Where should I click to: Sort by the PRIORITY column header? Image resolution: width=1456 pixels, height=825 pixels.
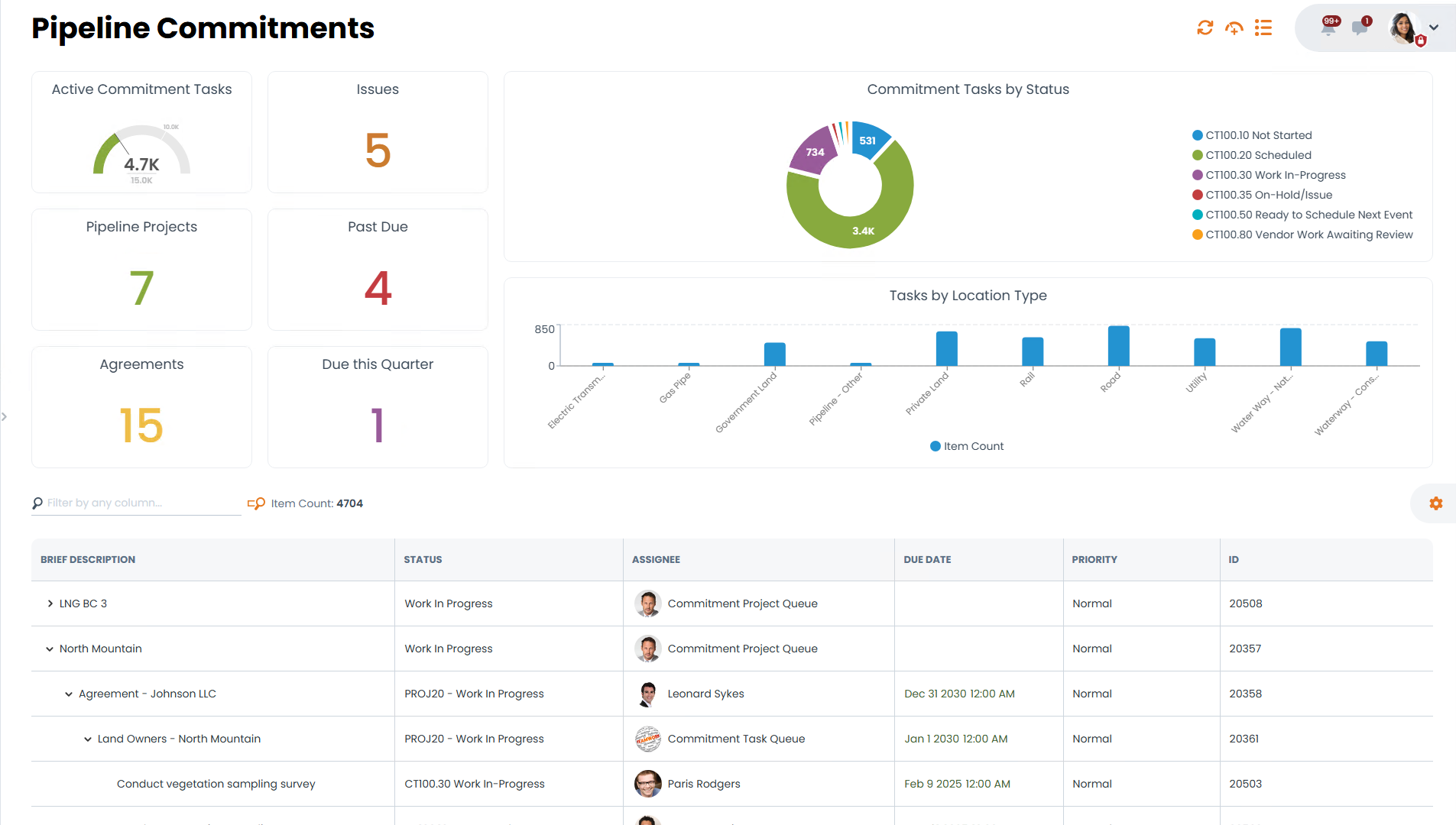tap(1094, 559)
